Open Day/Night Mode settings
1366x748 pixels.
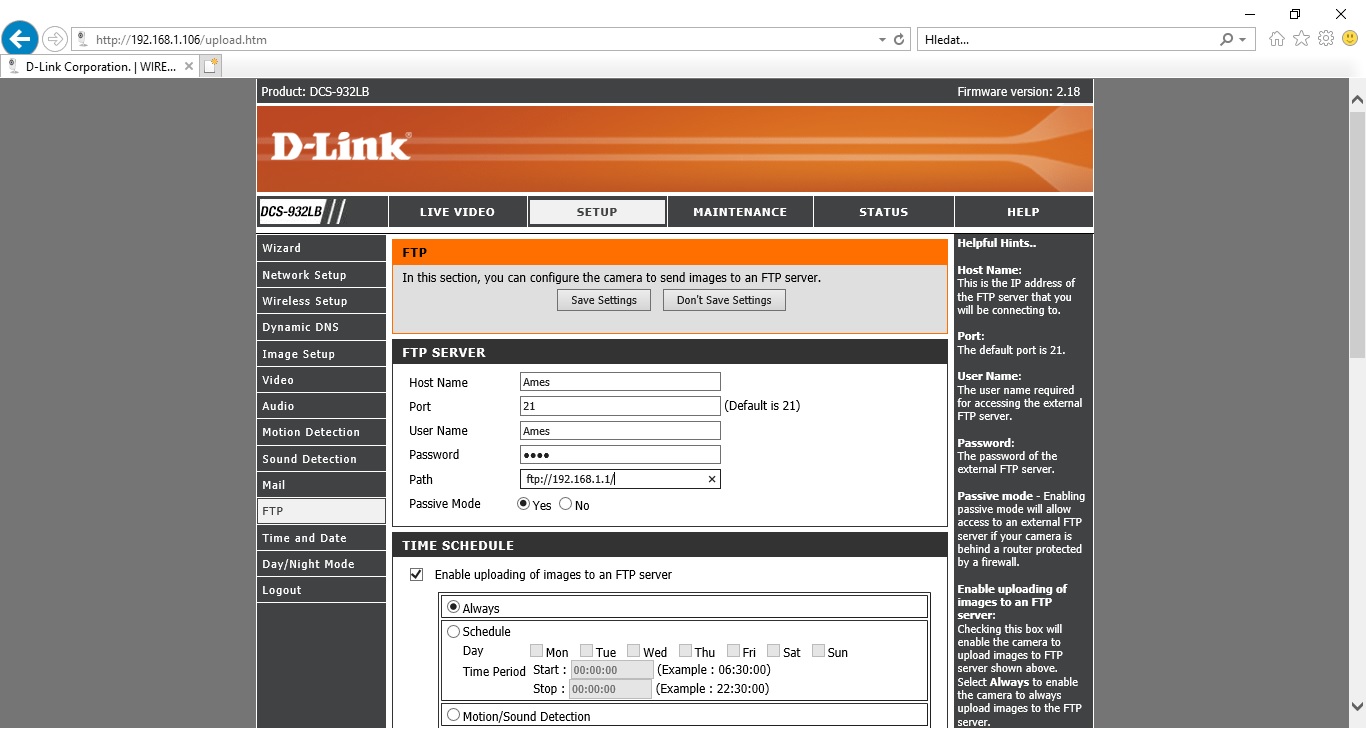321,564
